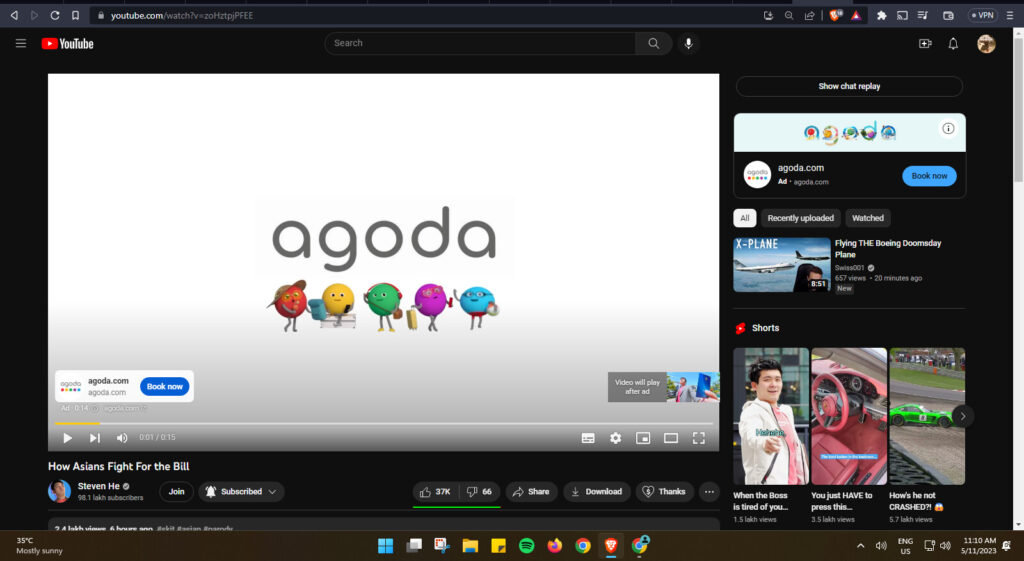
Task: Click in the YouTube search field
Action: coord(480,43)
